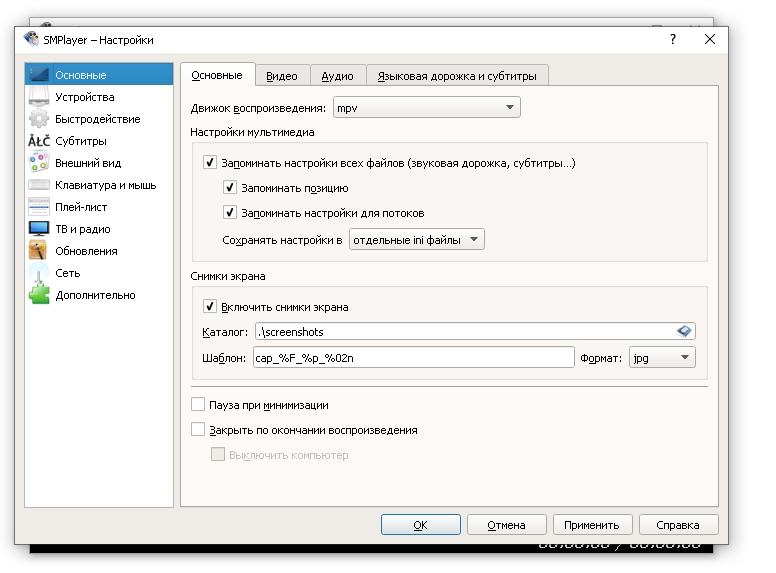This screenshot has height=573, width=776.
Task: Select the Внешний вид palette icon
Action: point(38,163)
